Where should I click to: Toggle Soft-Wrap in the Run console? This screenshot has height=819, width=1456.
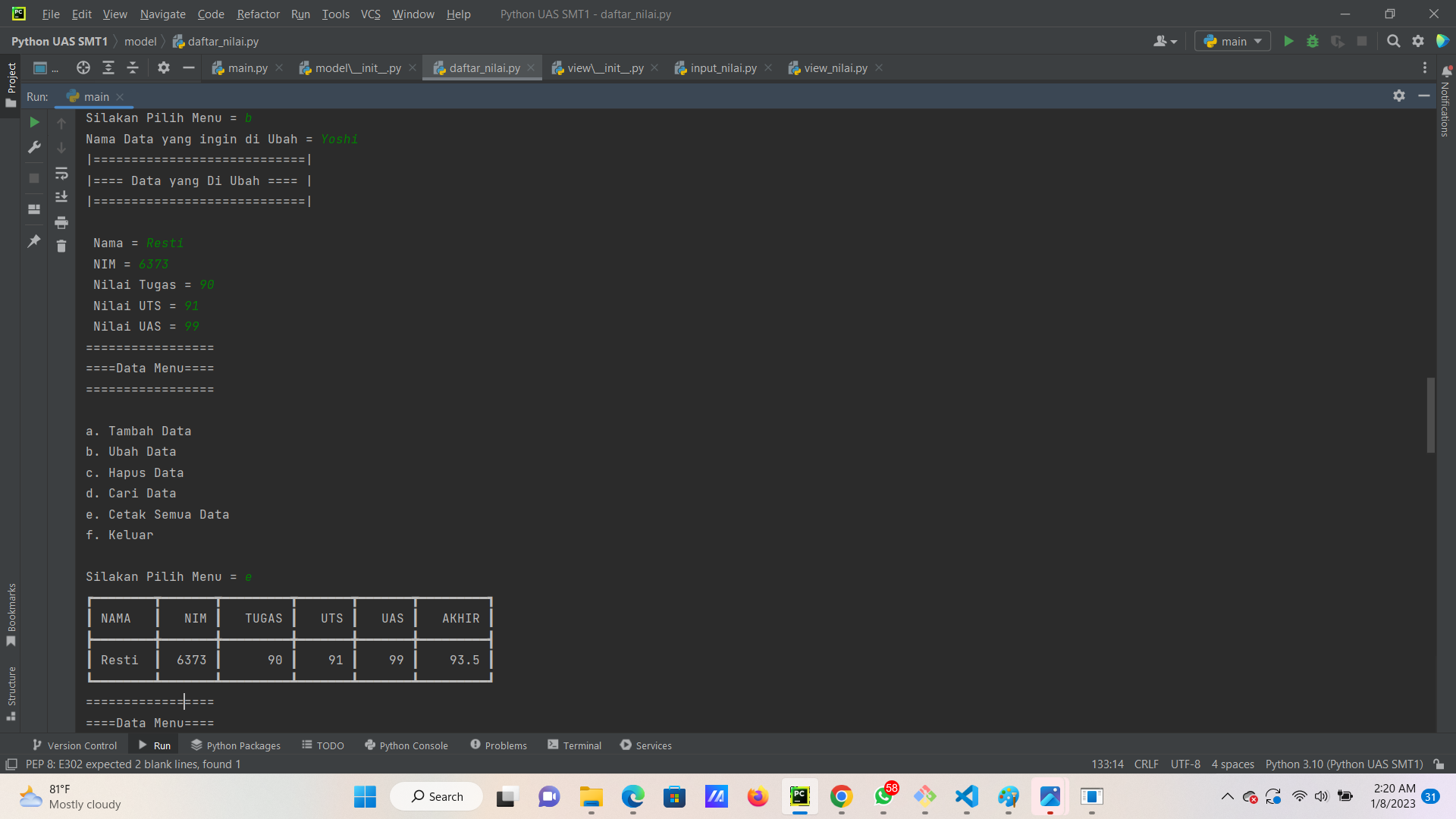(x=61, y=174)
